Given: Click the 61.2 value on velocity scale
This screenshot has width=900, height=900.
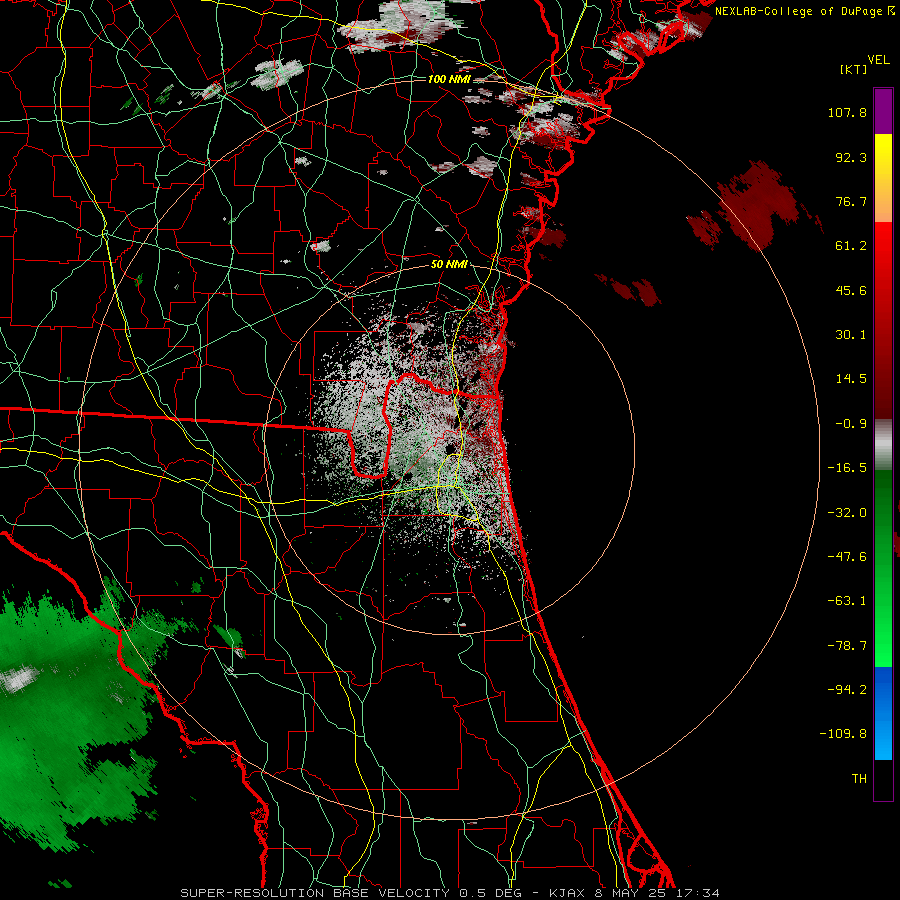Looking at the screenshot, I should 851,246.
